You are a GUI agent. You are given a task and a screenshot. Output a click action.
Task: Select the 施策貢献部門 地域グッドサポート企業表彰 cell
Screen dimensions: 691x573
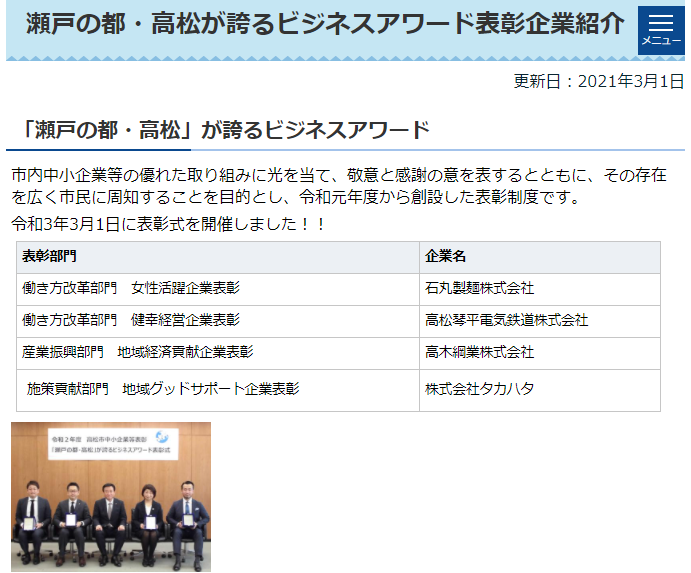(218, 391)
